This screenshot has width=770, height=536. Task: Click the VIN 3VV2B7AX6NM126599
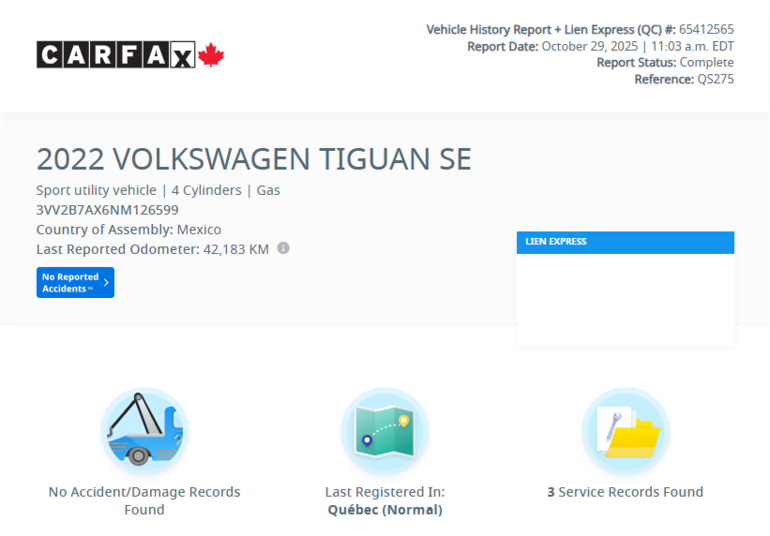click(107, 210)
